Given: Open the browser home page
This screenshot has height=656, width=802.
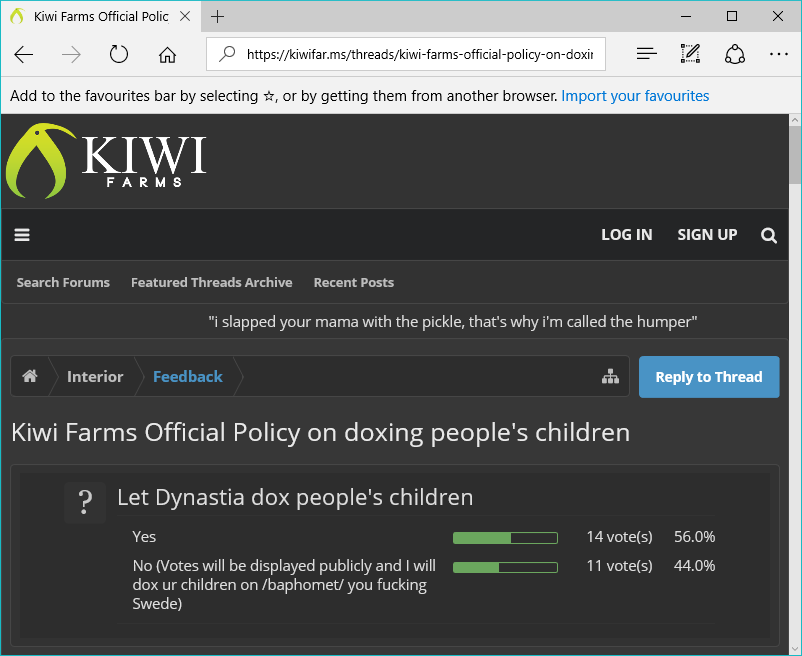Looking at the screenshot, I should pos(167,54).
